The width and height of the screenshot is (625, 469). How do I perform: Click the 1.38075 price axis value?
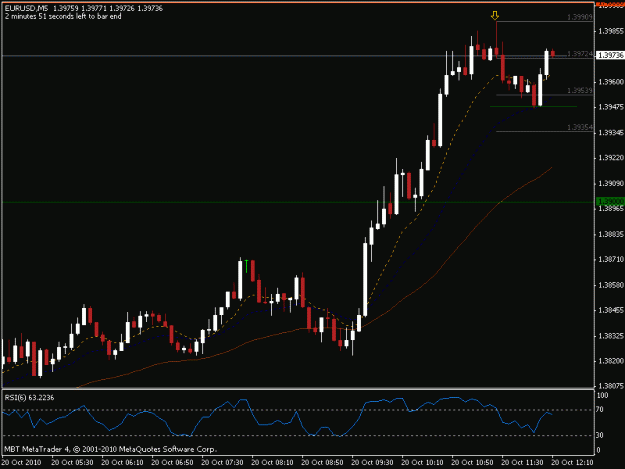[x=611, y=386]
